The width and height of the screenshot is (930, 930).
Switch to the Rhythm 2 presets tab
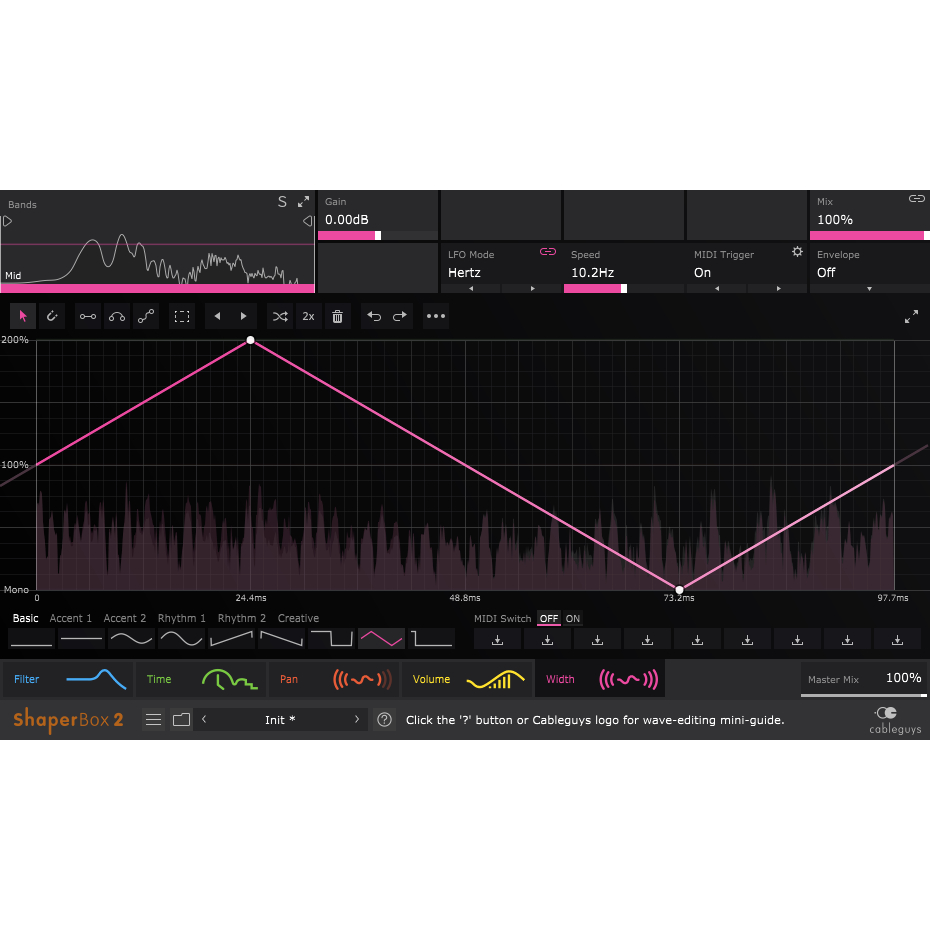pos(241,618)
